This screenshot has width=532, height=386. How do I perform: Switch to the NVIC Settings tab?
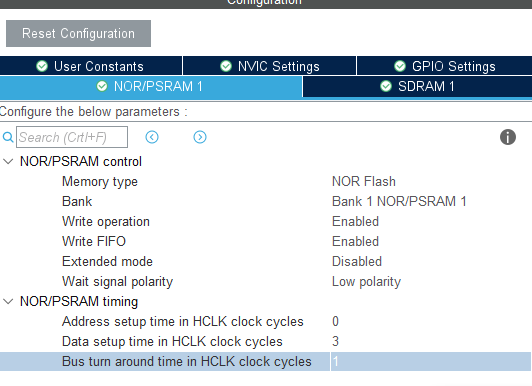pyautogui.click(x=270, y=66)
